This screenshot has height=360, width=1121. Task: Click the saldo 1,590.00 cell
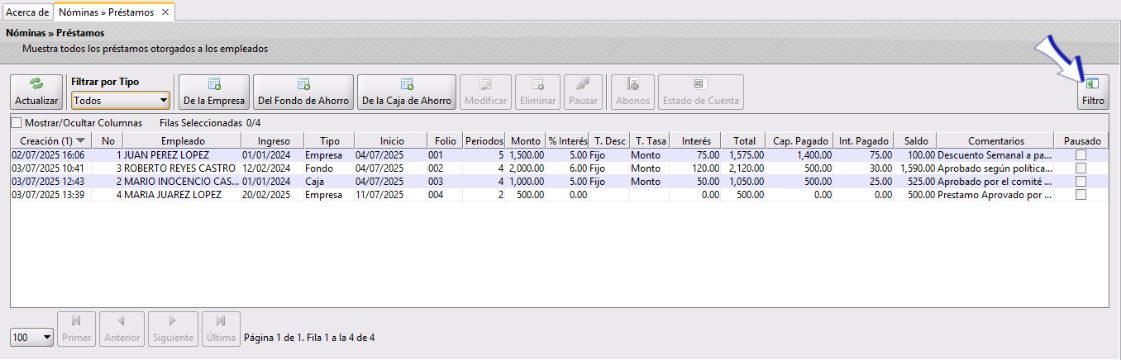[x=915, y=168]
